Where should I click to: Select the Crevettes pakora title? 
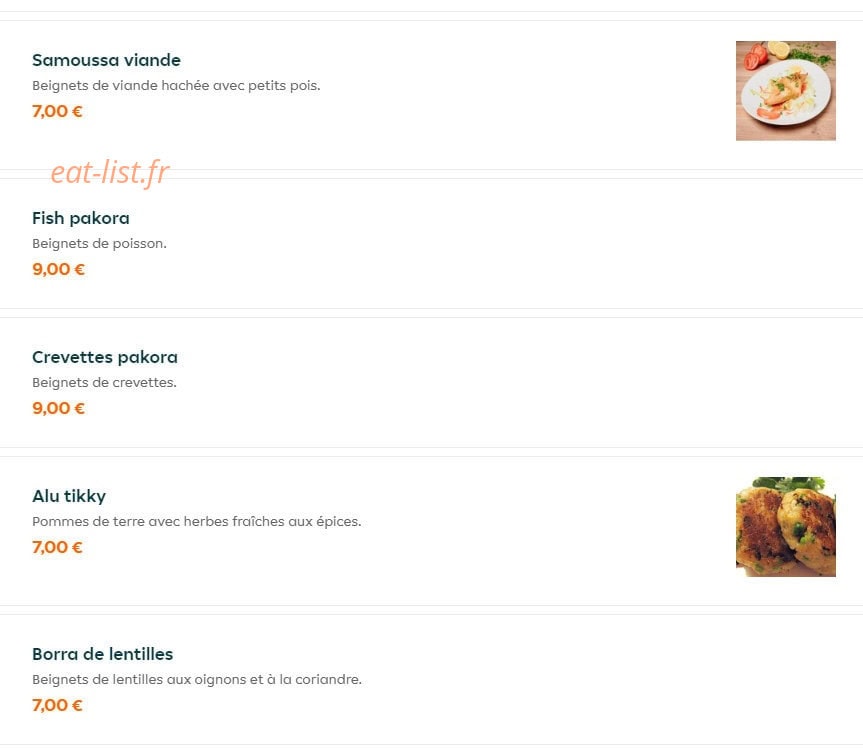(x=105, y=357)
